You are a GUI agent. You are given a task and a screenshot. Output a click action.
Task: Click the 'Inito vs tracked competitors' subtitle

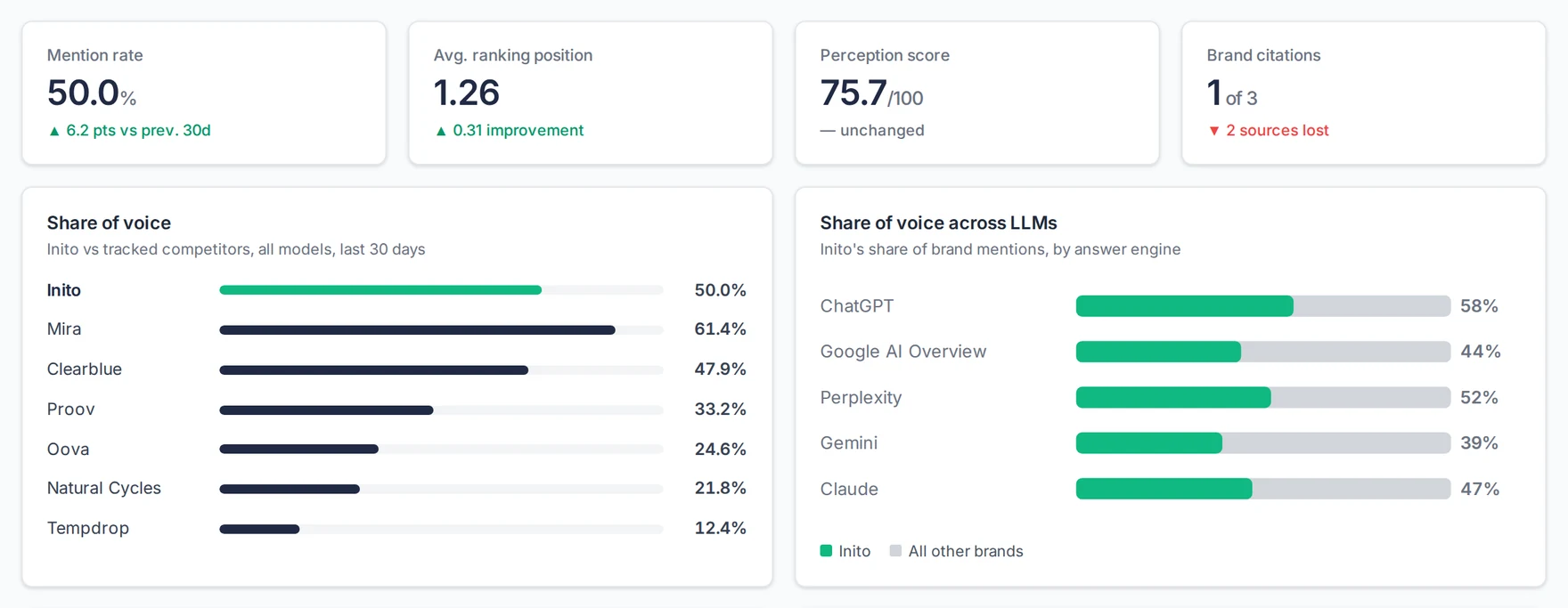pyautogui.click(x=236, y=249)
